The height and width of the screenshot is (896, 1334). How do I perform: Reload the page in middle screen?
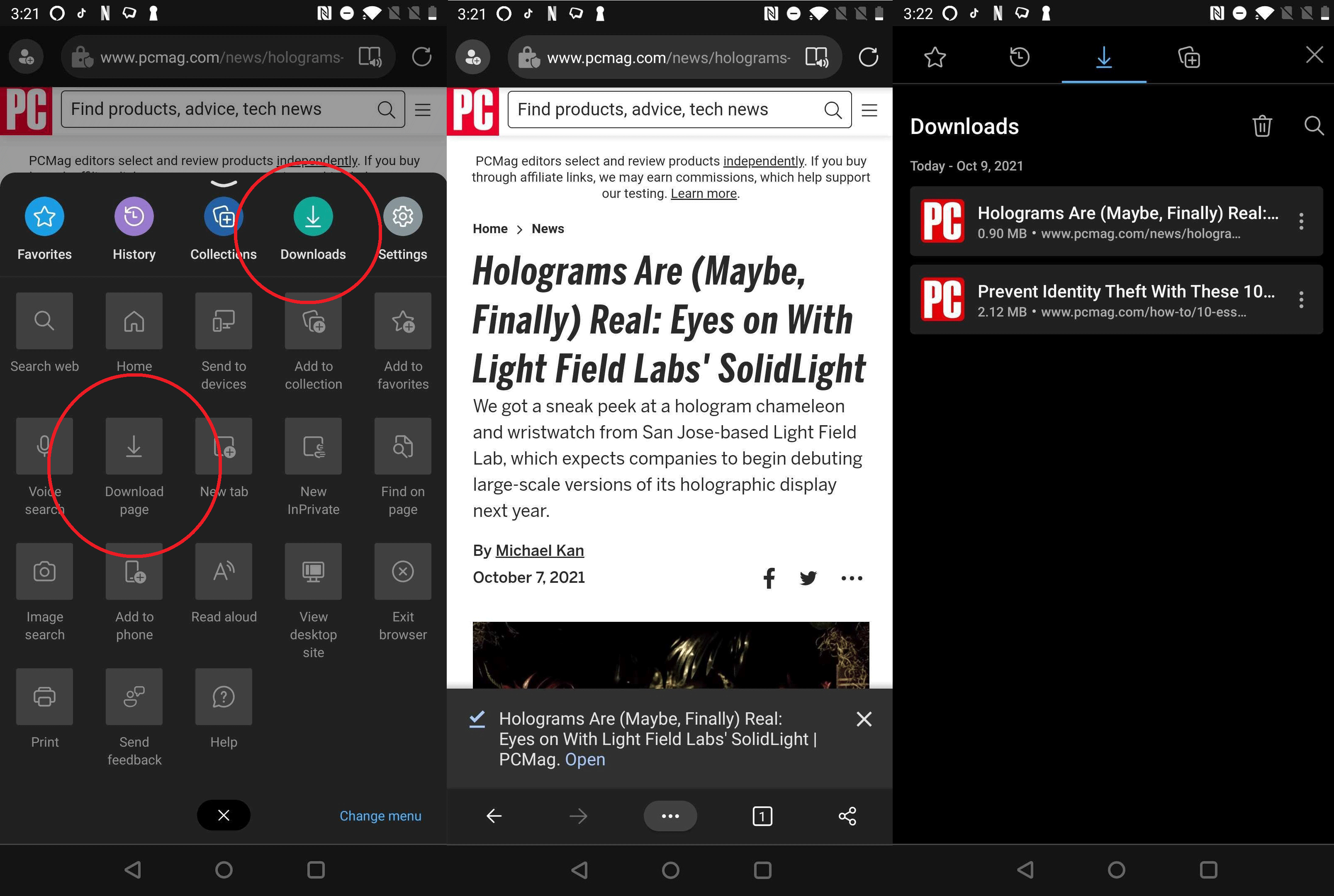(x=868, y=57)
